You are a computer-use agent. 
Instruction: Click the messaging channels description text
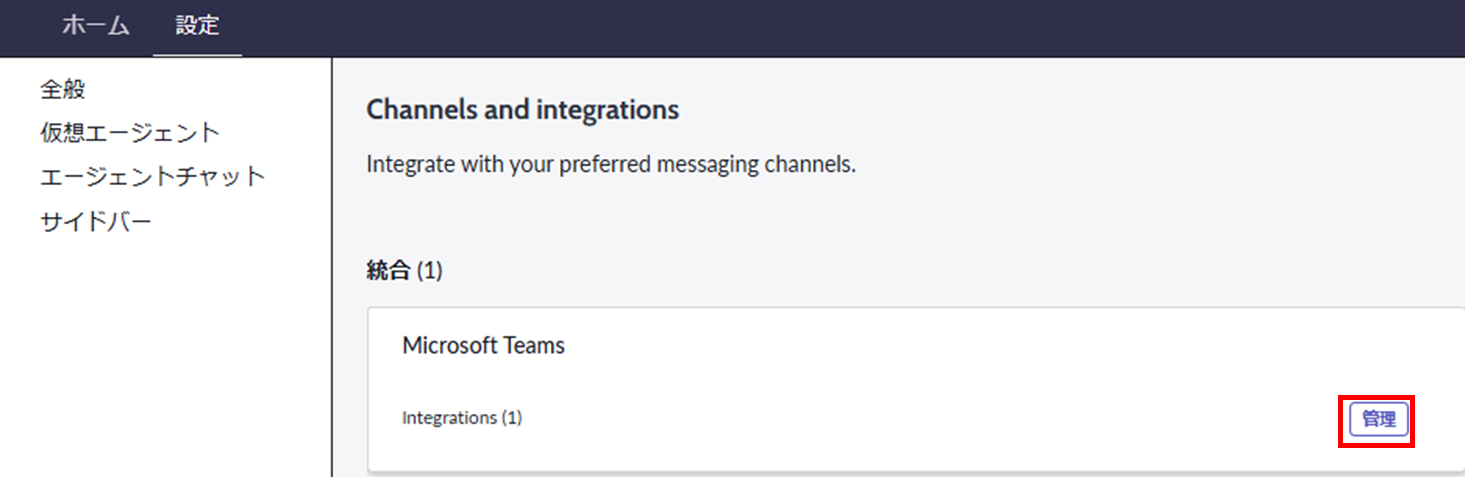pyautogui.click(x=611, y=164)
